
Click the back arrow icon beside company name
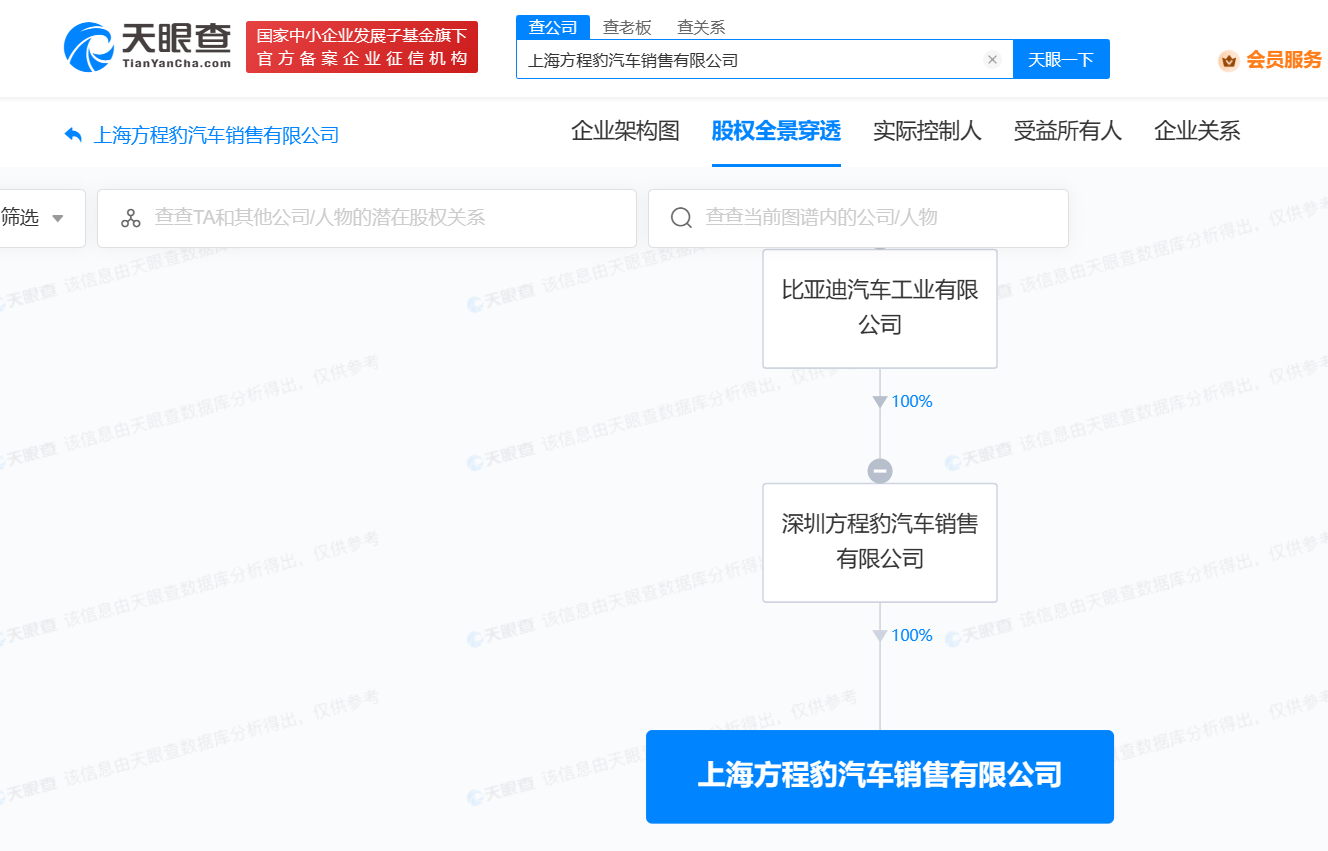[73, 135]
